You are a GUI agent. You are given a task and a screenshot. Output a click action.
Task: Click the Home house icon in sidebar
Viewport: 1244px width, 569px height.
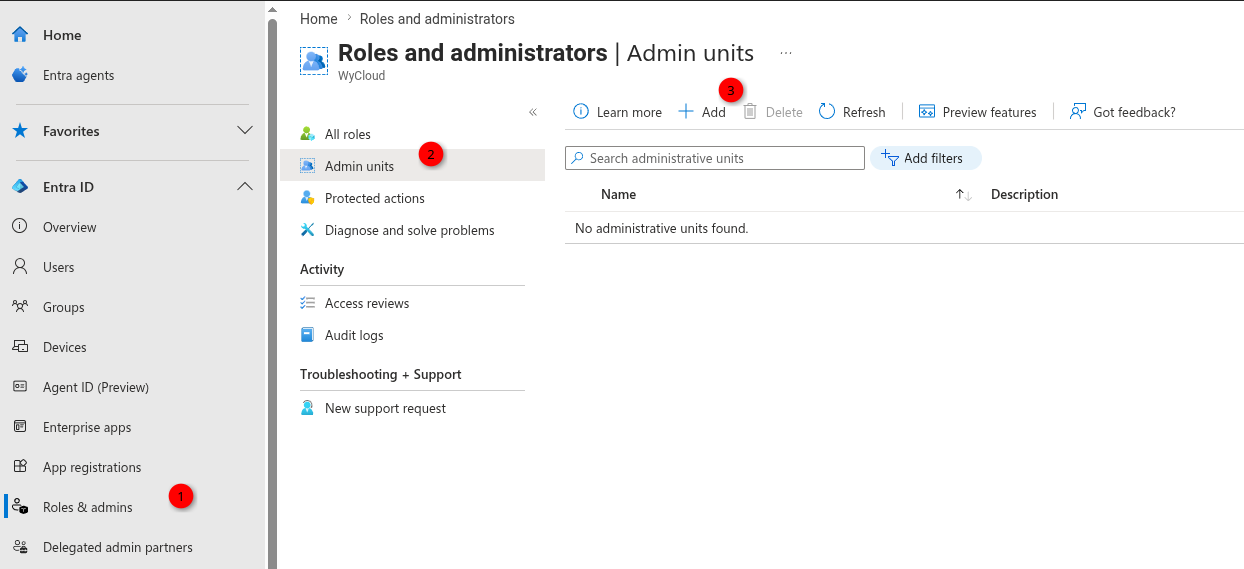point(20,35)
